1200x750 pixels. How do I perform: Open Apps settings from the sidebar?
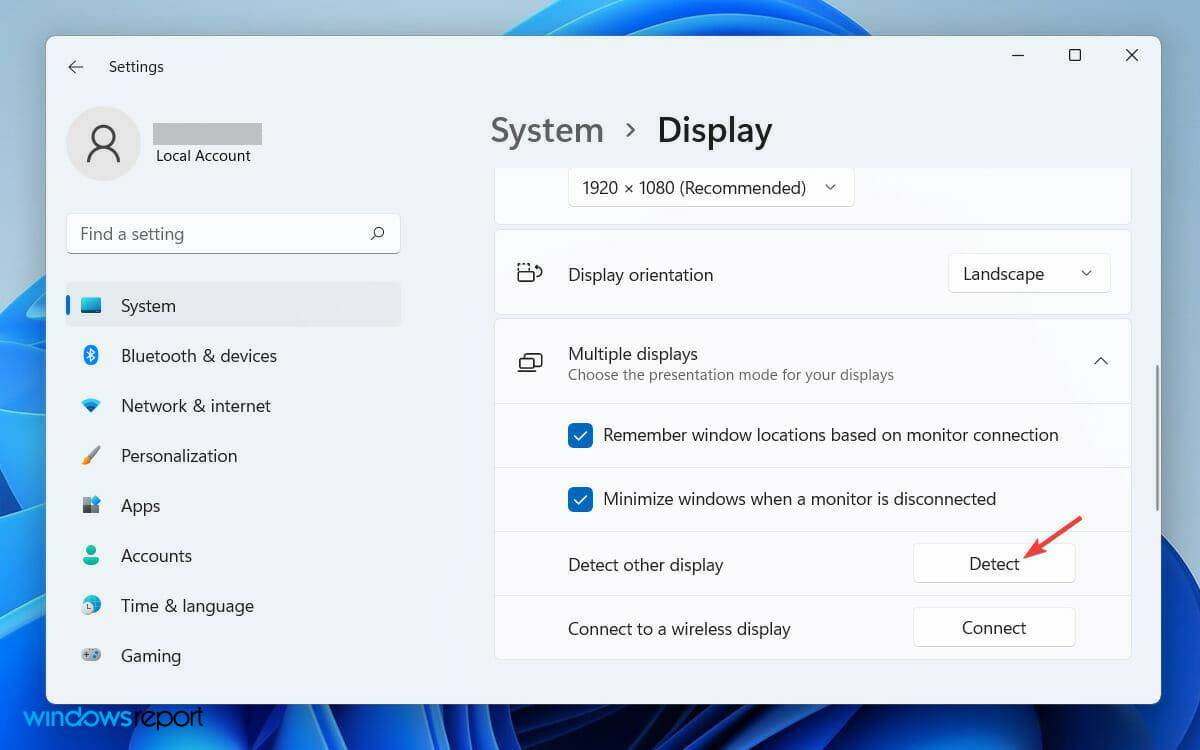click(x=140, y=505)
